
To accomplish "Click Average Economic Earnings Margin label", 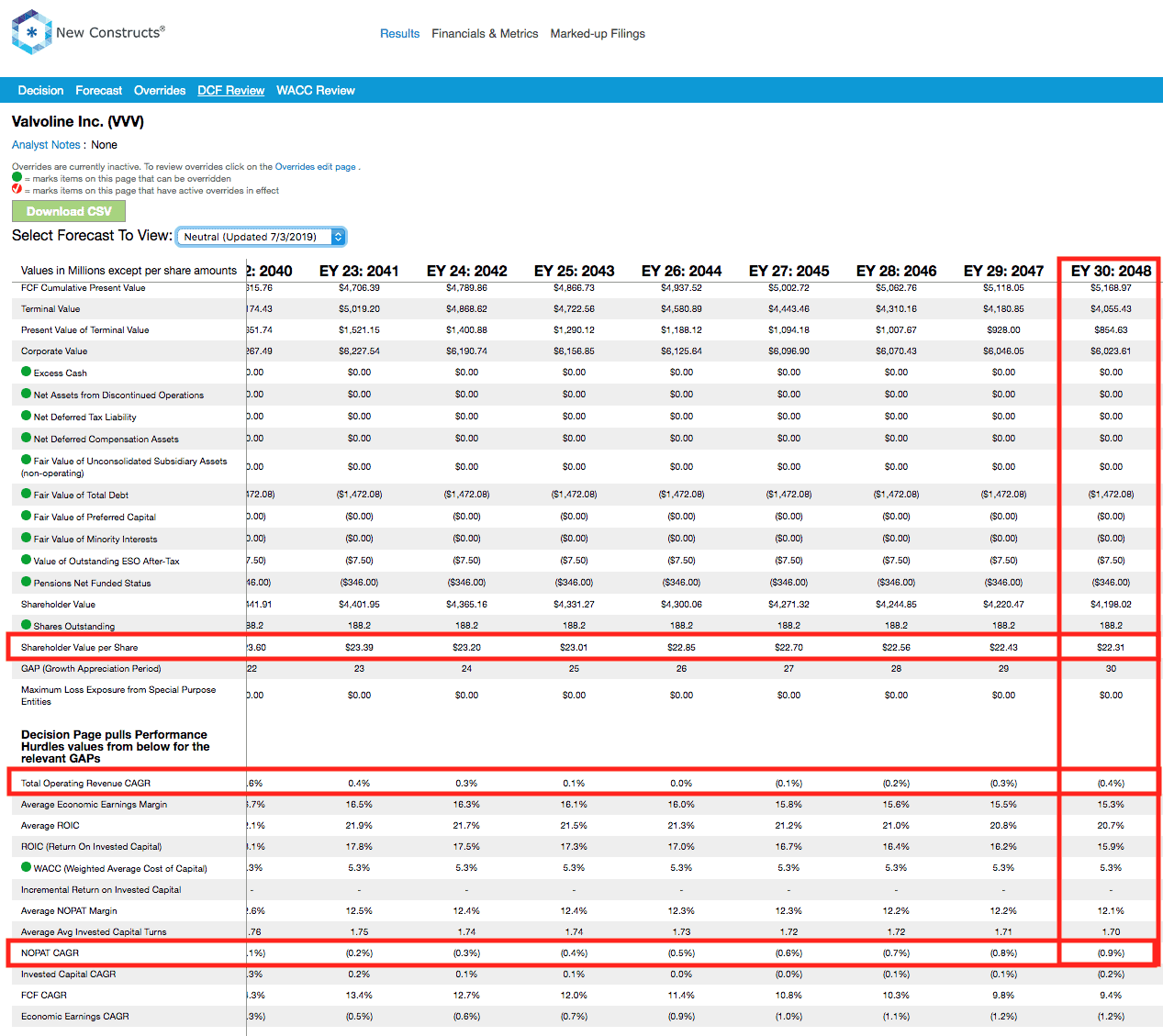I will [x=95, y=804].
